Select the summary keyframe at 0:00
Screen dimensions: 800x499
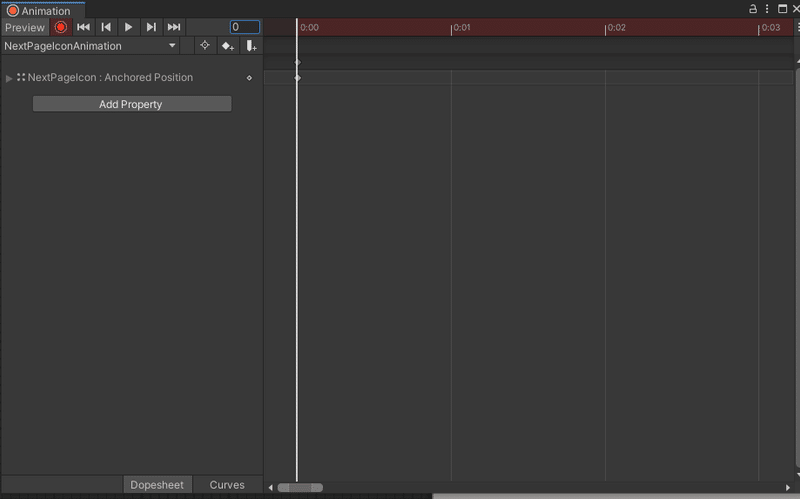(x=297, y=62)
